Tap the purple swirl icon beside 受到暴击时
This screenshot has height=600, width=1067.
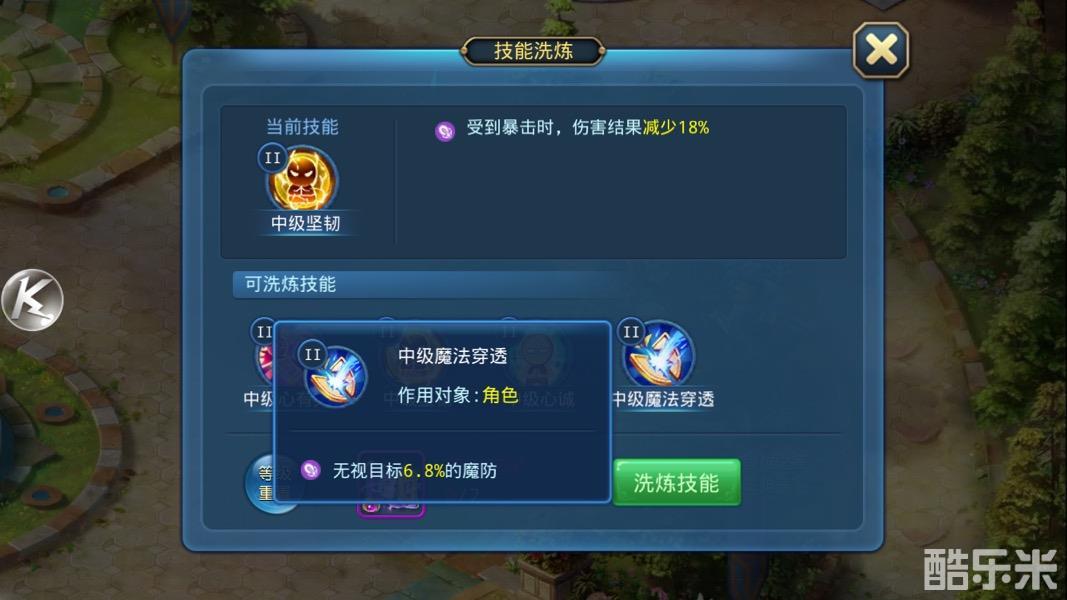(444, 131)
